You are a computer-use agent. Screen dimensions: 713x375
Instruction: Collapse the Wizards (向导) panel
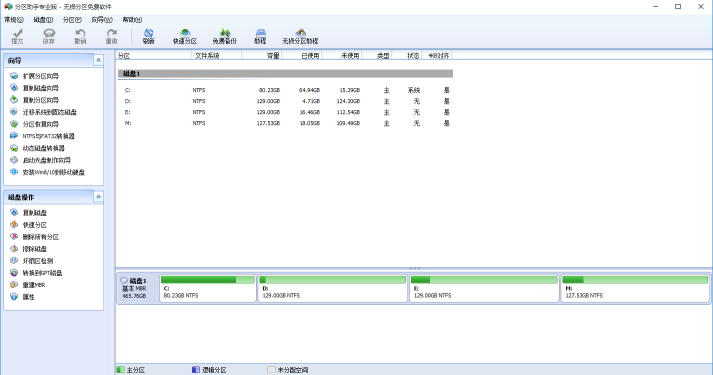click(98, 60)
